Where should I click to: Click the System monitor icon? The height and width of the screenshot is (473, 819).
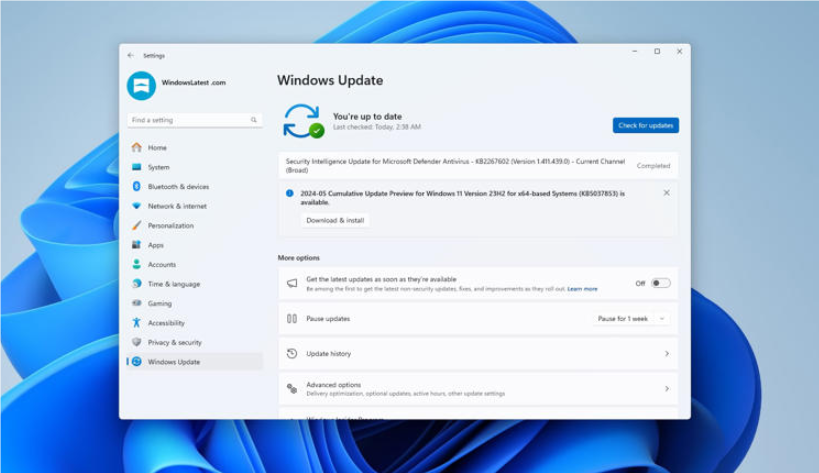coord(136,167)
